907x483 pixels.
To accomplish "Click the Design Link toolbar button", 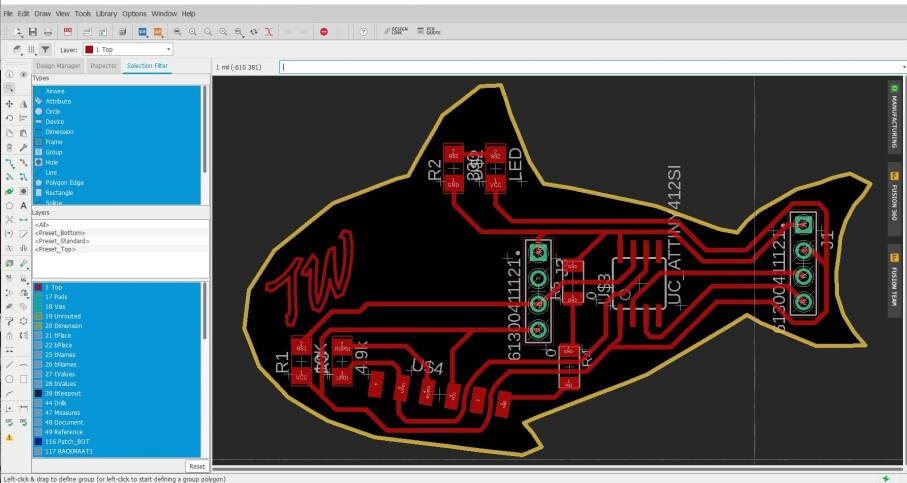I will coord(395,32).
